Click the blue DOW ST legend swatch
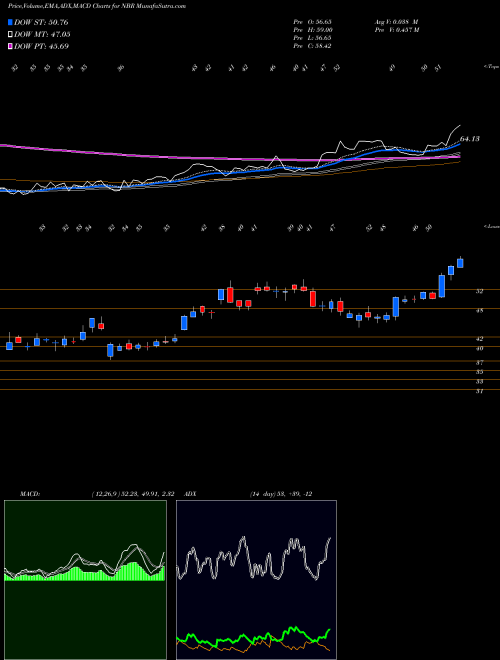The width and height of the screenshot is (500, 660). coord(10,22)
